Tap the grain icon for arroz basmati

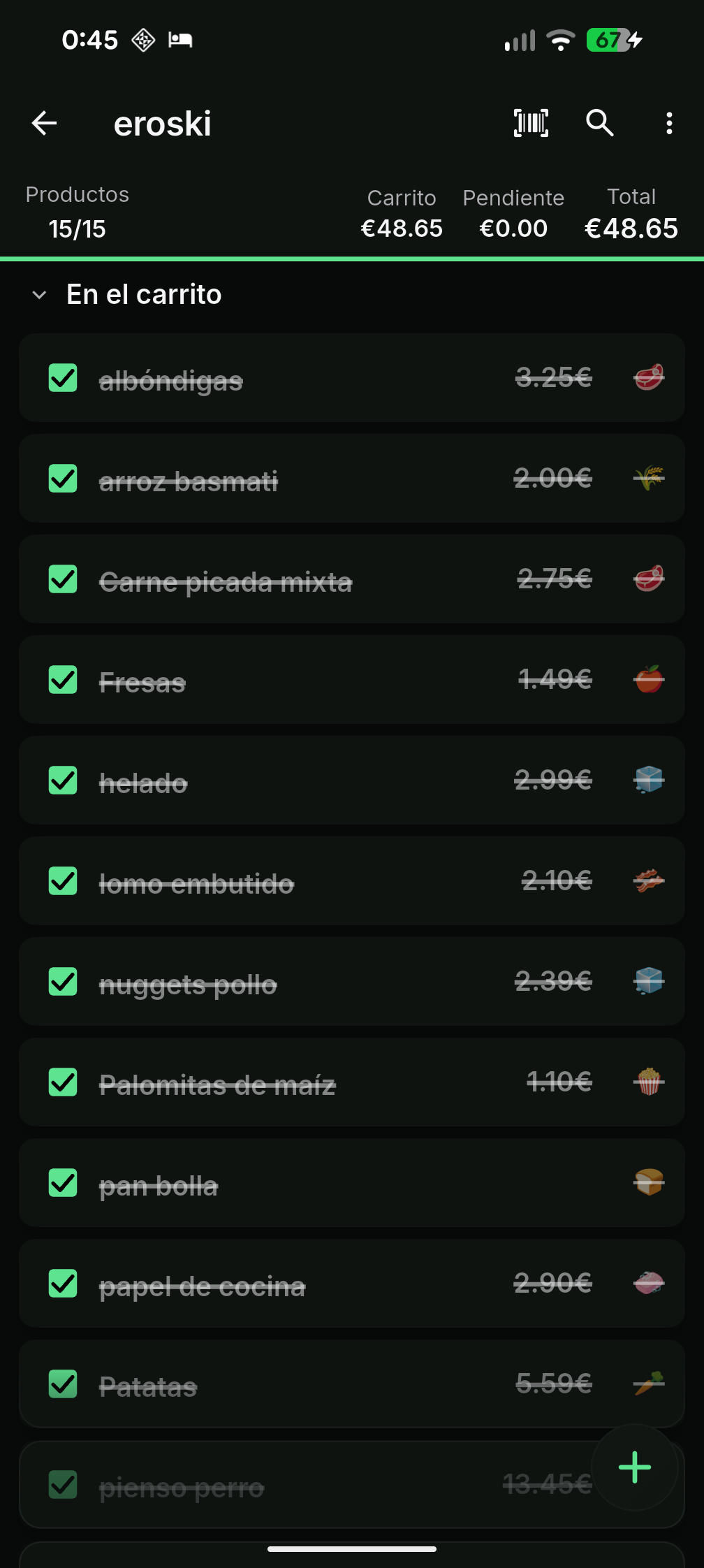pyautogui.click(x=649, y=478)
